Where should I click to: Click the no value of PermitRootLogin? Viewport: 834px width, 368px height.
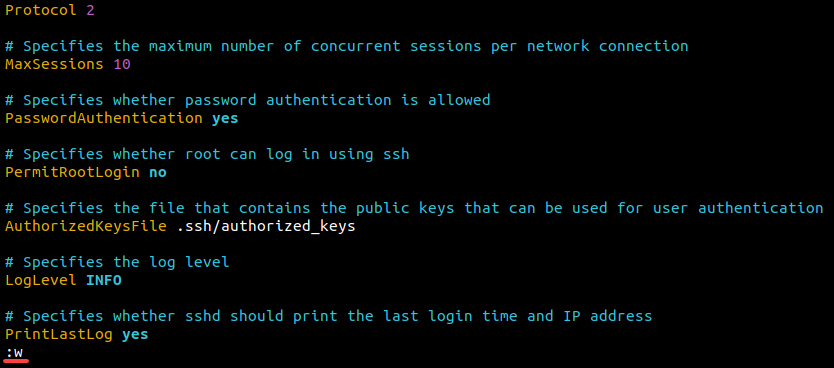[157, 172]
